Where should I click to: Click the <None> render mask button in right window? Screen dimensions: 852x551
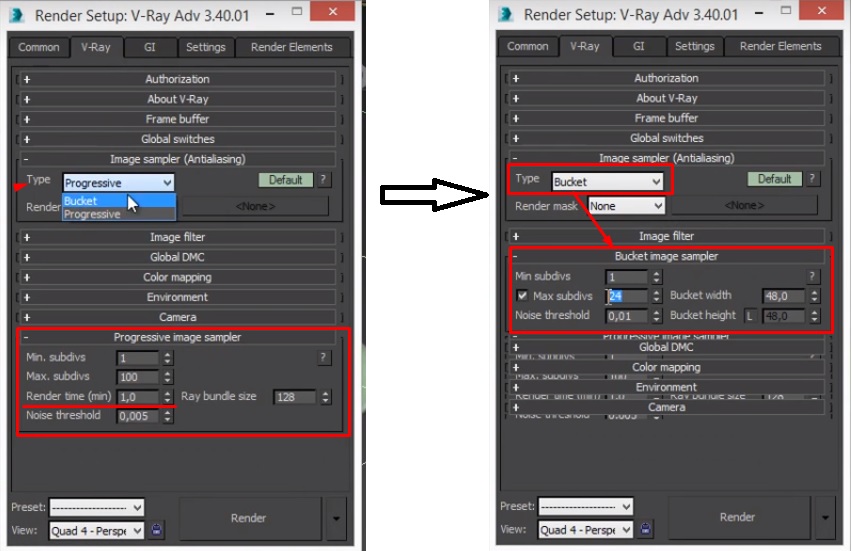click(x=744, y=205)
